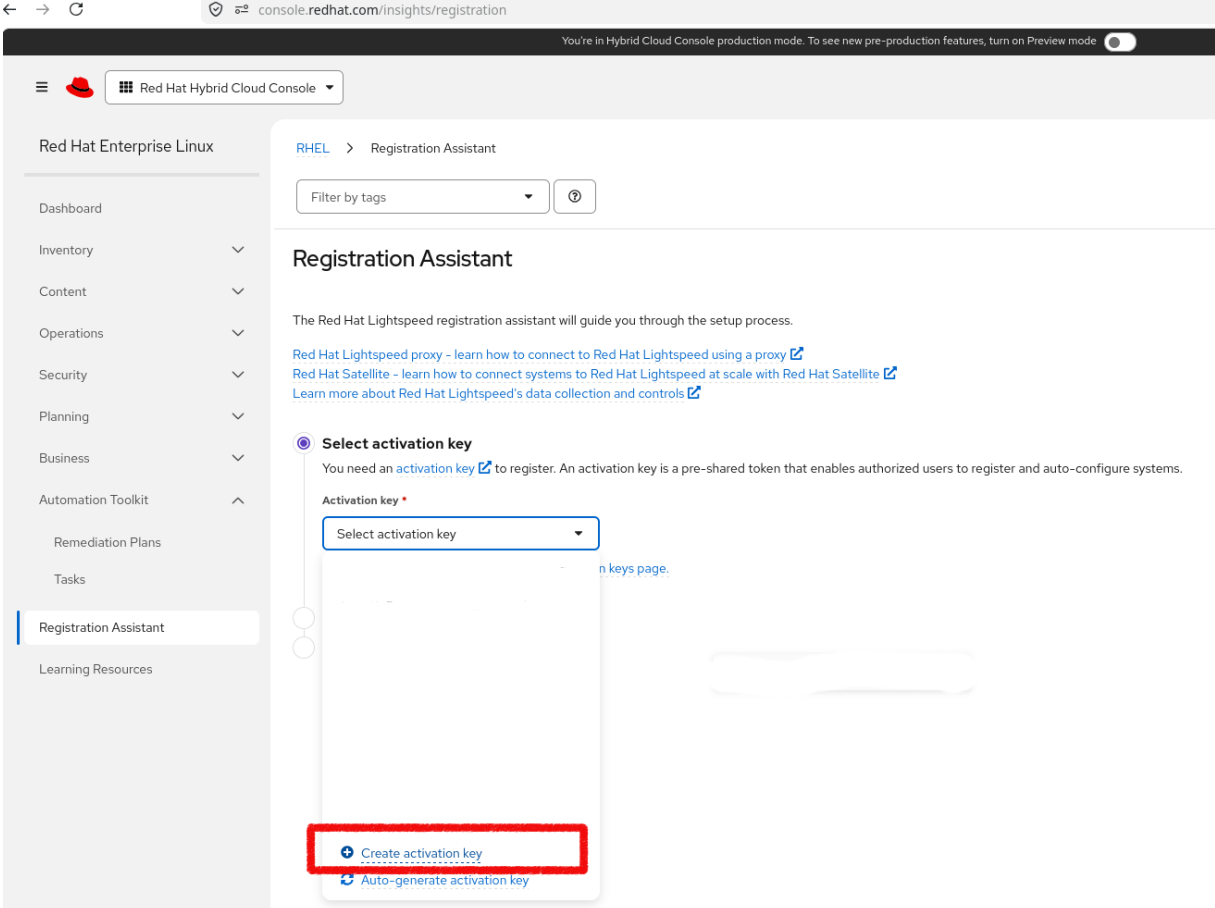Screen dimensions: 1215x908
Task: Expand the Planning section
Action: (x=141, y=416)
